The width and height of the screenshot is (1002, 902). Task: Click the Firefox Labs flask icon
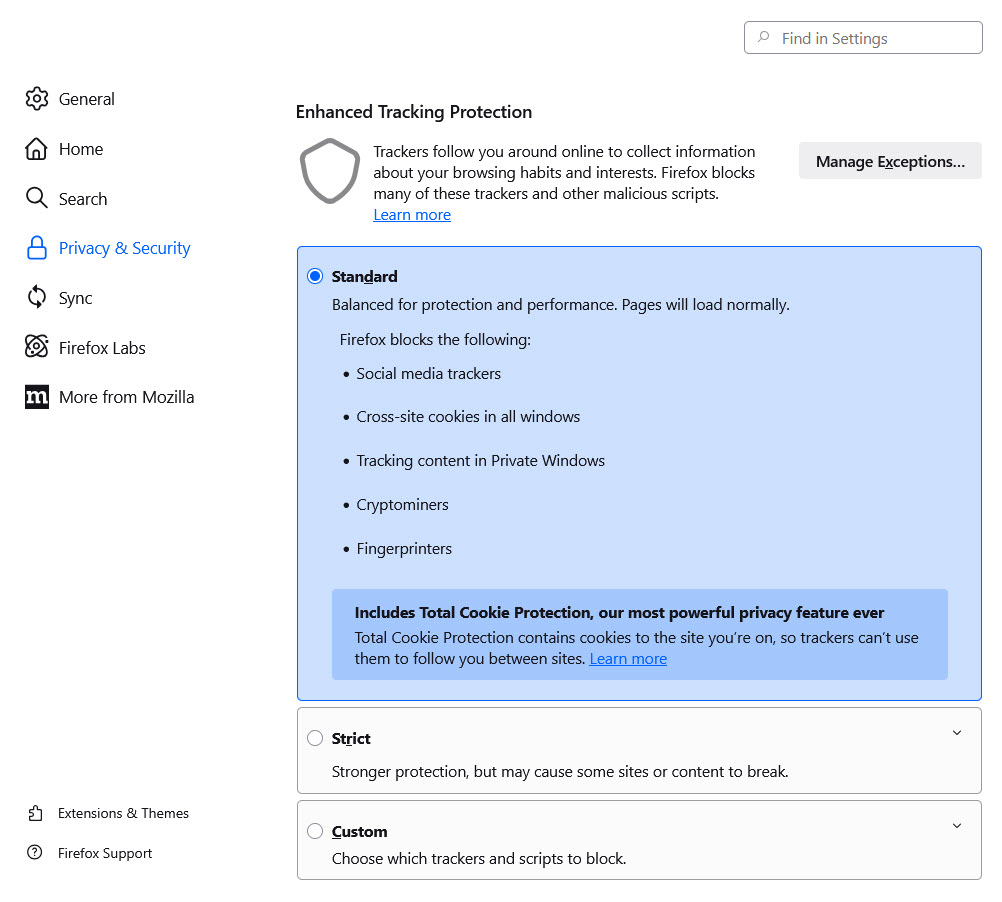tap(36, 347)
